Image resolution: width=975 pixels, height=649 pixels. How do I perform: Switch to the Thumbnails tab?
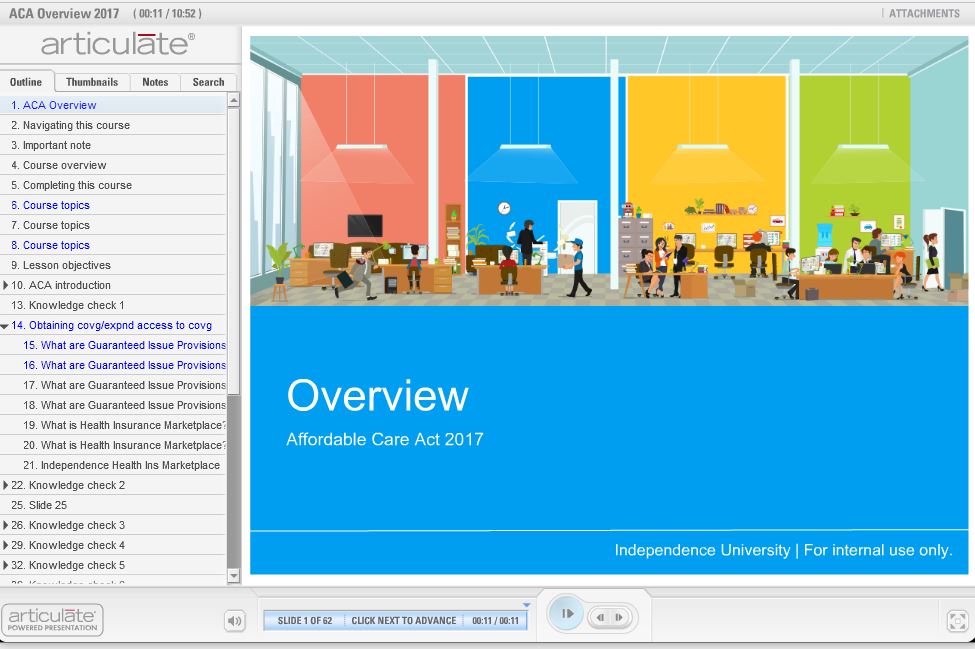(x=92, y=82)
